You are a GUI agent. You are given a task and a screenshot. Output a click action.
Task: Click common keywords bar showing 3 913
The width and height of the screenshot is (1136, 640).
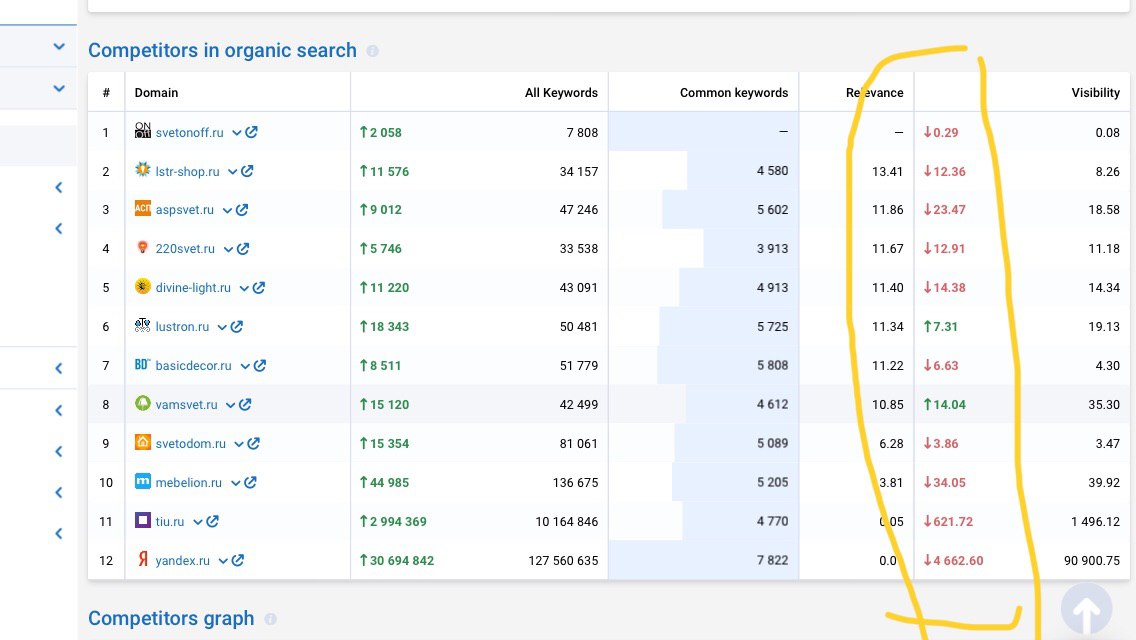click(751, 249)
